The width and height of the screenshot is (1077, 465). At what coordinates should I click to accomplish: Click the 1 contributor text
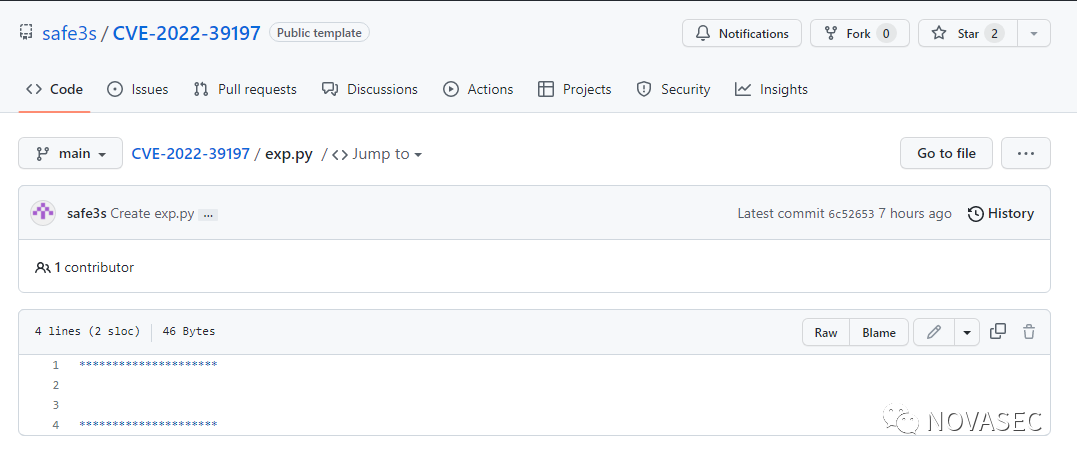point(84,267)
